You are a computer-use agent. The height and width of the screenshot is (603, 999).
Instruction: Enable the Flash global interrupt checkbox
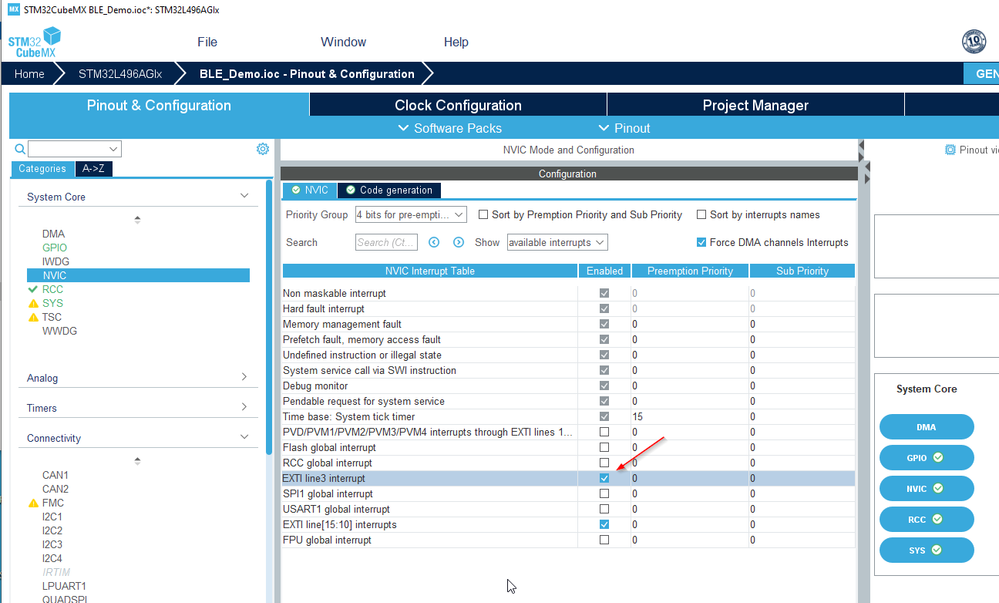[604, 447]
